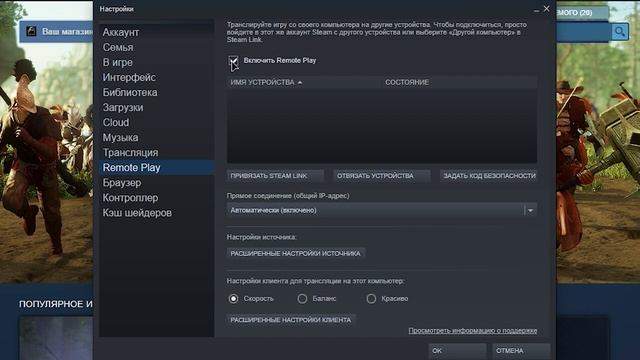Select the Скорость radio option

pyautogui.click(x=233, y=299)
